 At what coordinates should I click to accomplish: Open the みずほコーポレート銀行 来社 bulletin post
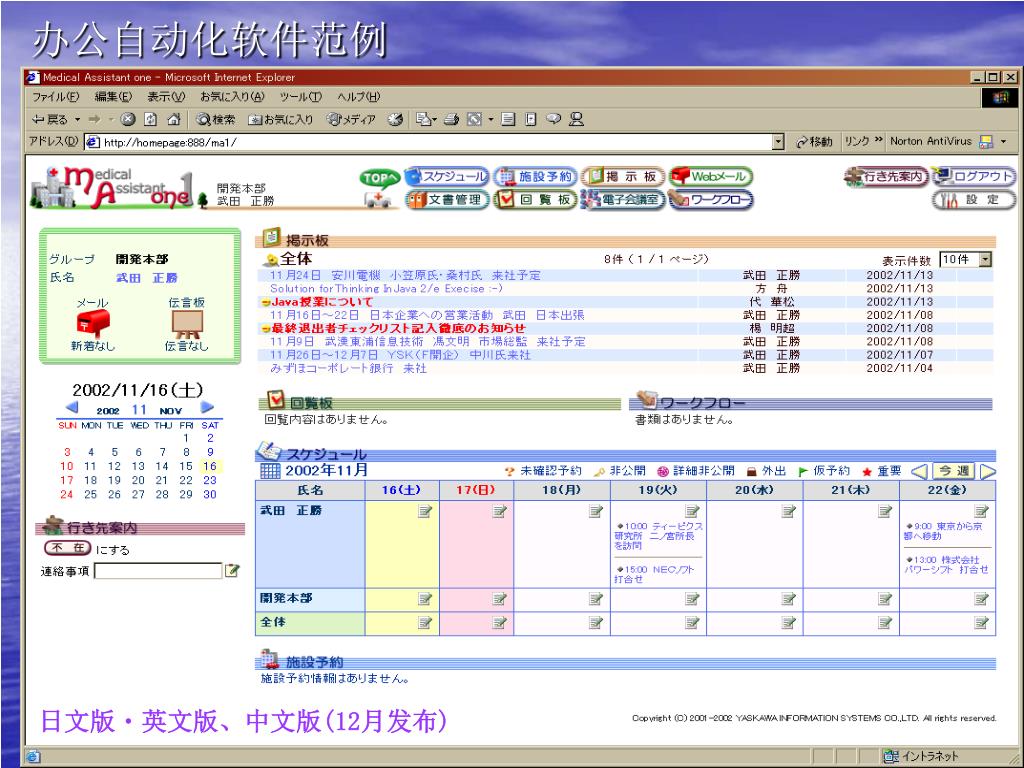coord(348,368)
